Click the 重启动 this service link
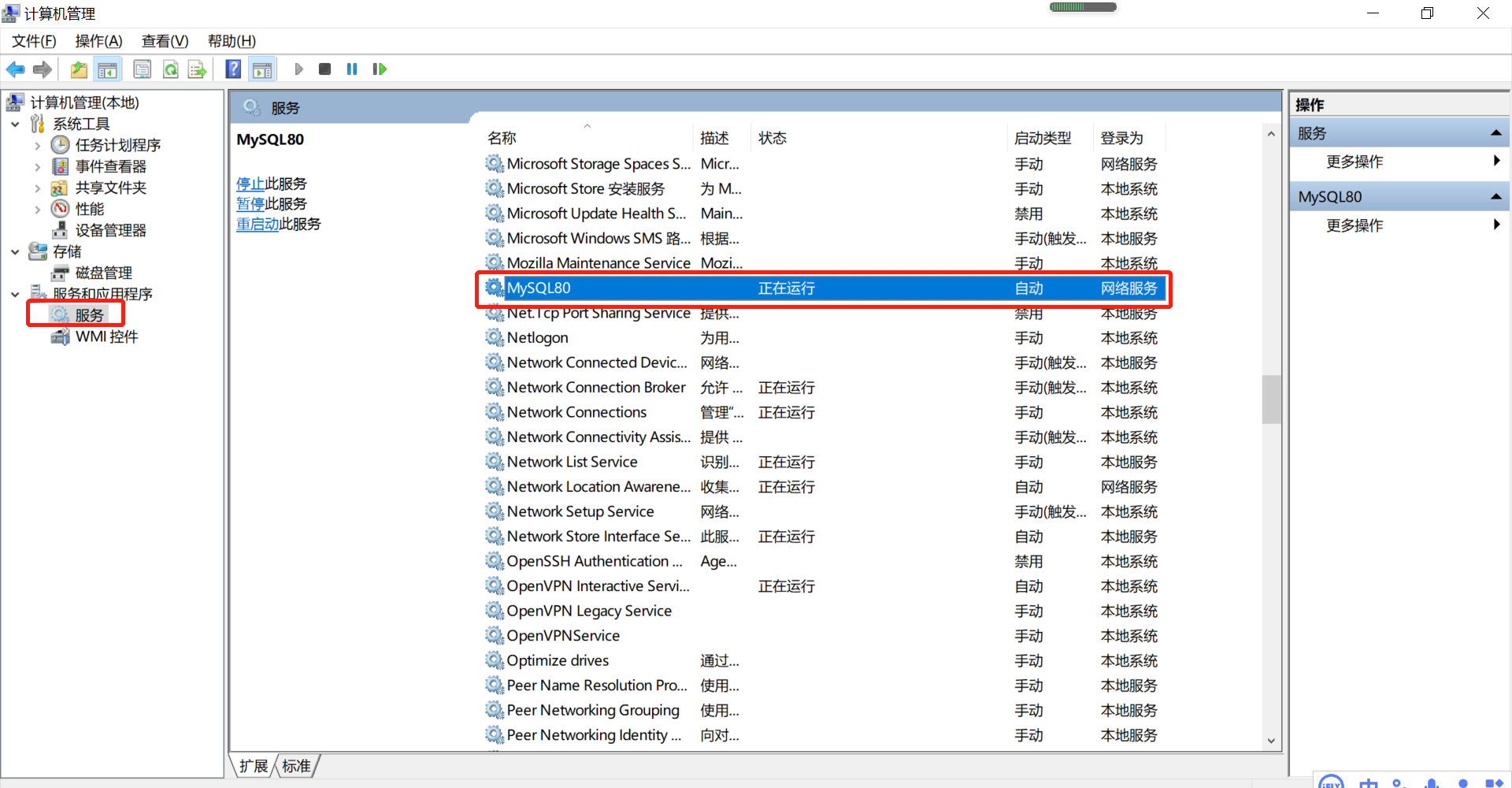 click(258, 224)
